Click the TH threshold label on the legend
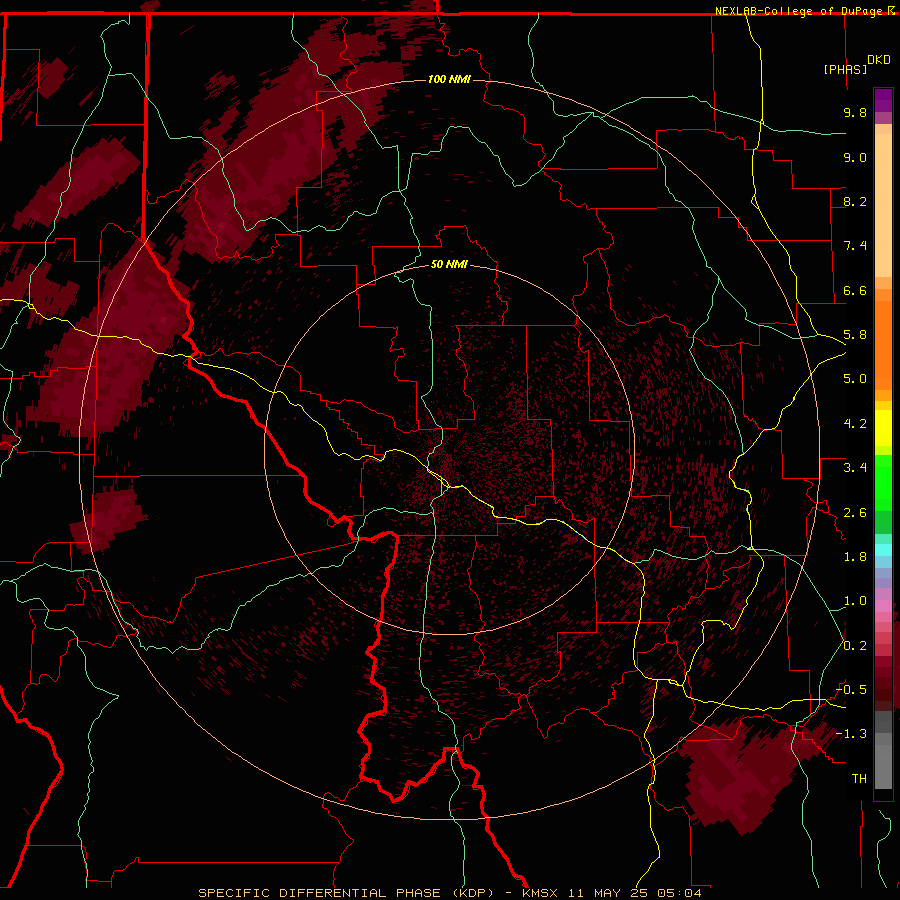The height and width of the screenshot is (900, 900). pos(859,779)
